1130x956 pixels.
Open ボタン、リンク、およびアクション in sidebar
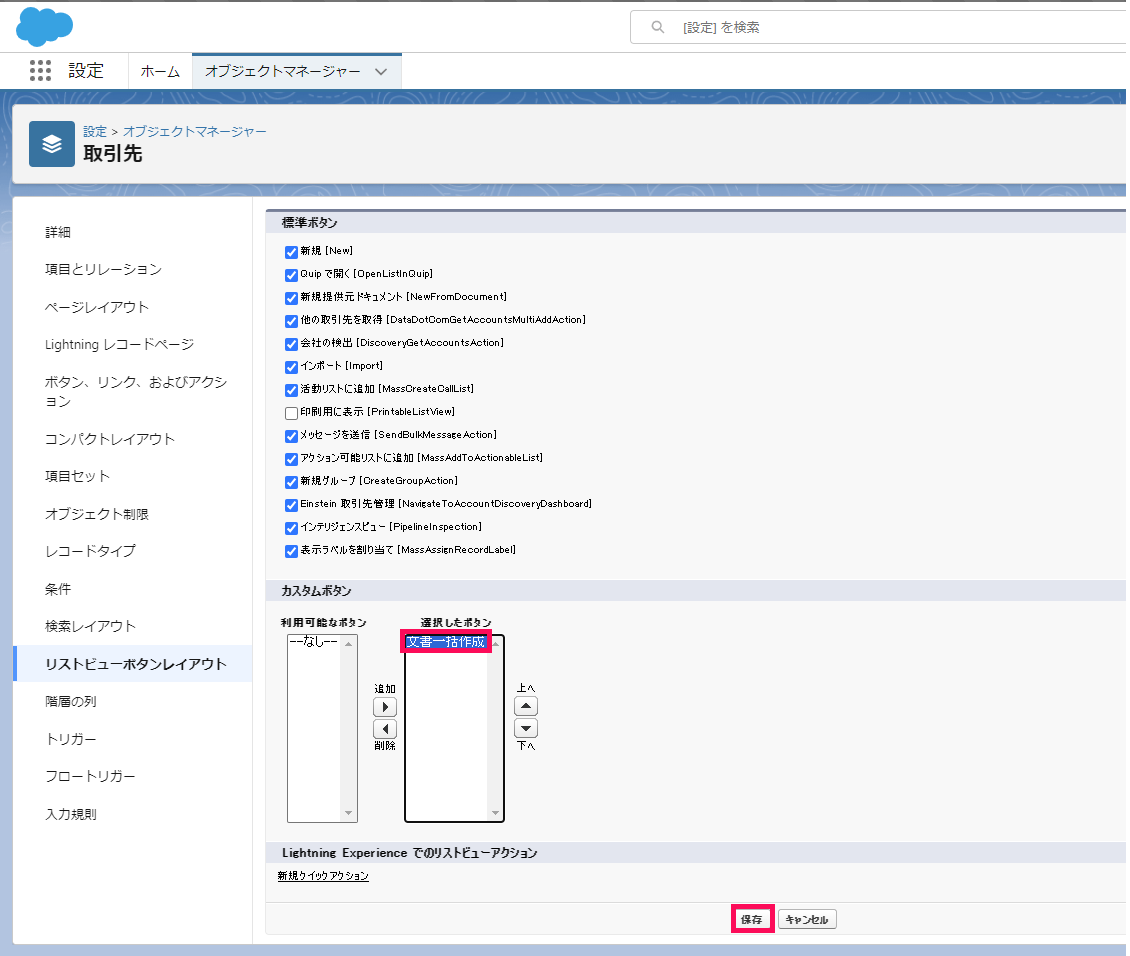click(136, 391)
